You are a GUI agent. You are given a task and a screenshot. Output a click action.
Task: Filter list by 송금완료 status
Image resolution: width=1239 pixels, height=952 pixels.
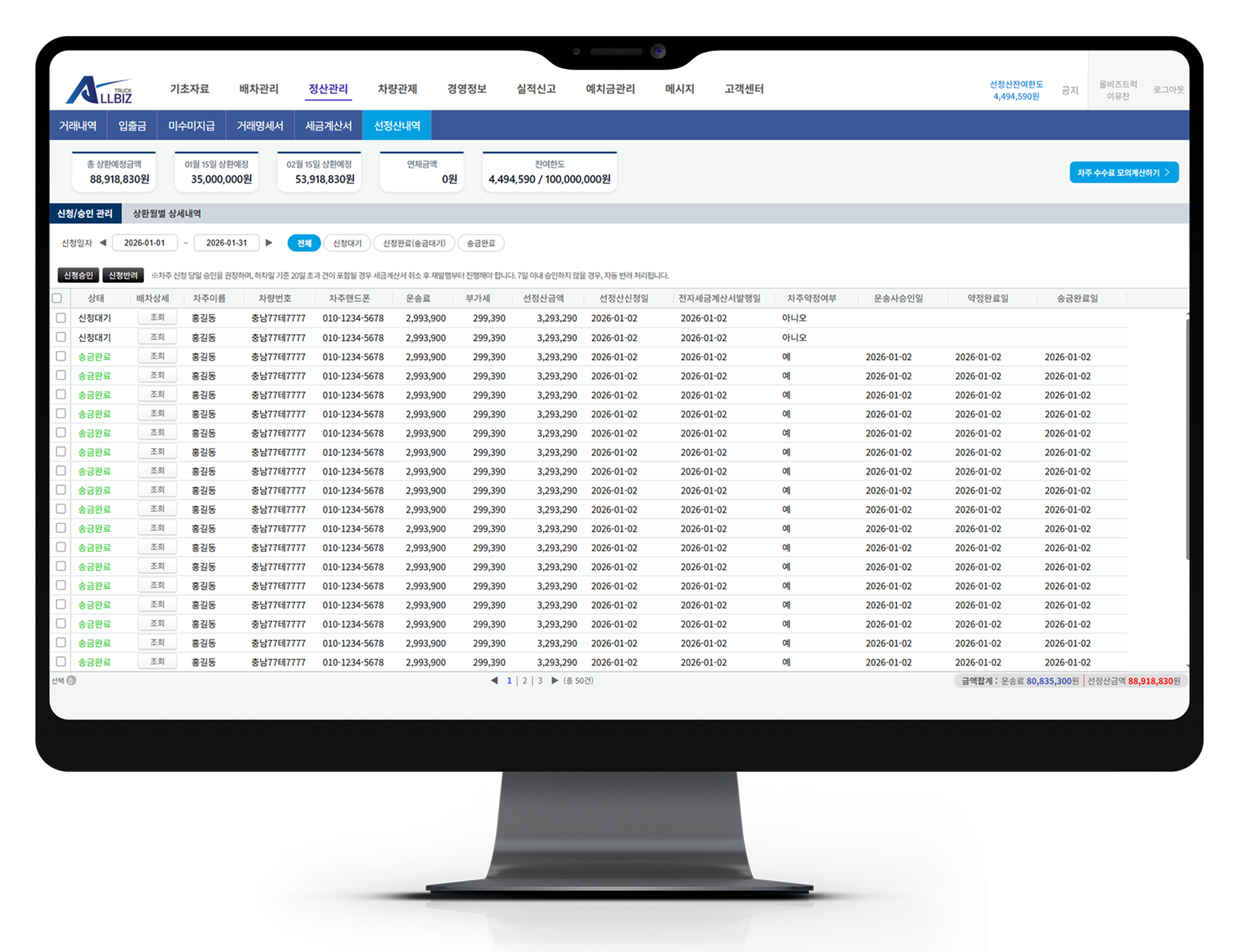coord(481,244)
